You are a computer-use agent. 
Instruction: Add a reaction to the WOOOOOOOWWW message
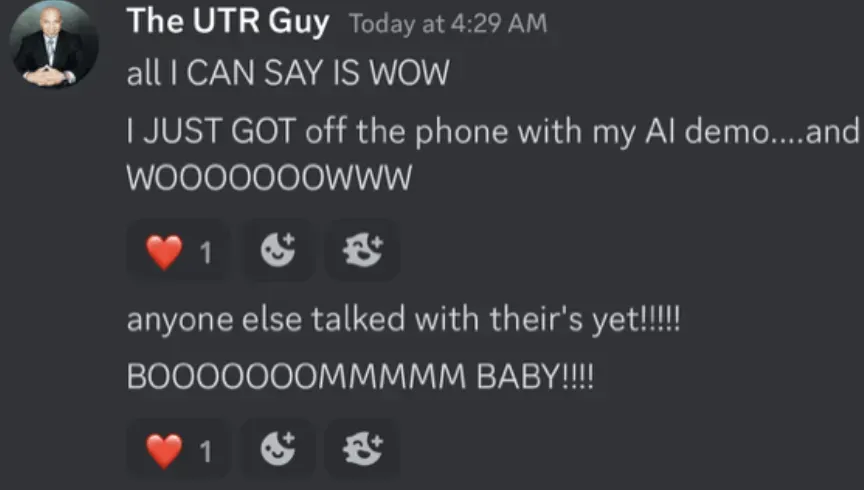pyautogui.click(x=278, y=250)
